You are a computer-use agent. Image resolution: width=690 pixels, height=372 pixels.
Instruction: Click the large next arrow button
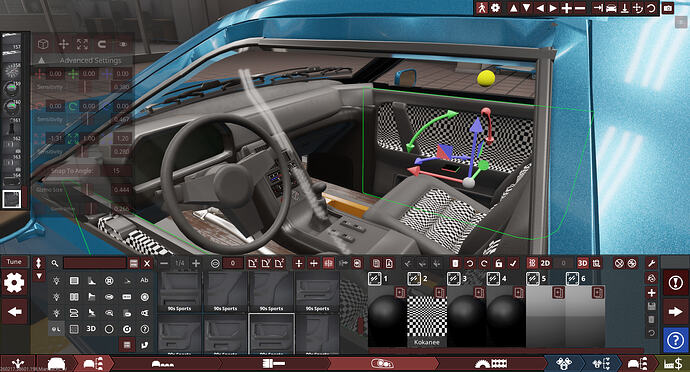[675, 312]
